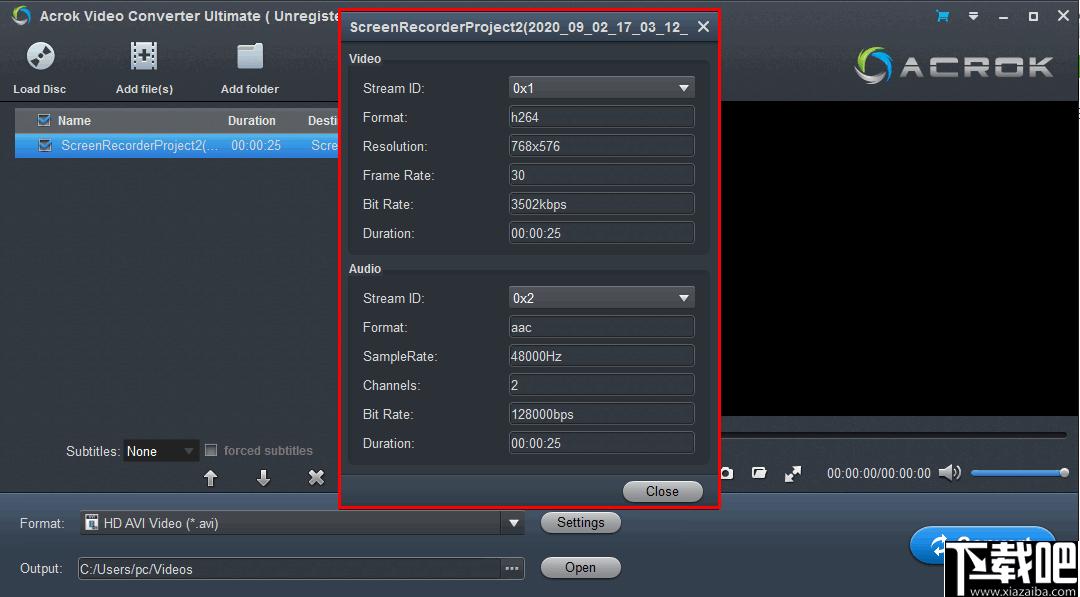Screen dimensions: 1080x597
Task: Click the SampleRate field showing 48000Hz
Action: coord(602,356)
